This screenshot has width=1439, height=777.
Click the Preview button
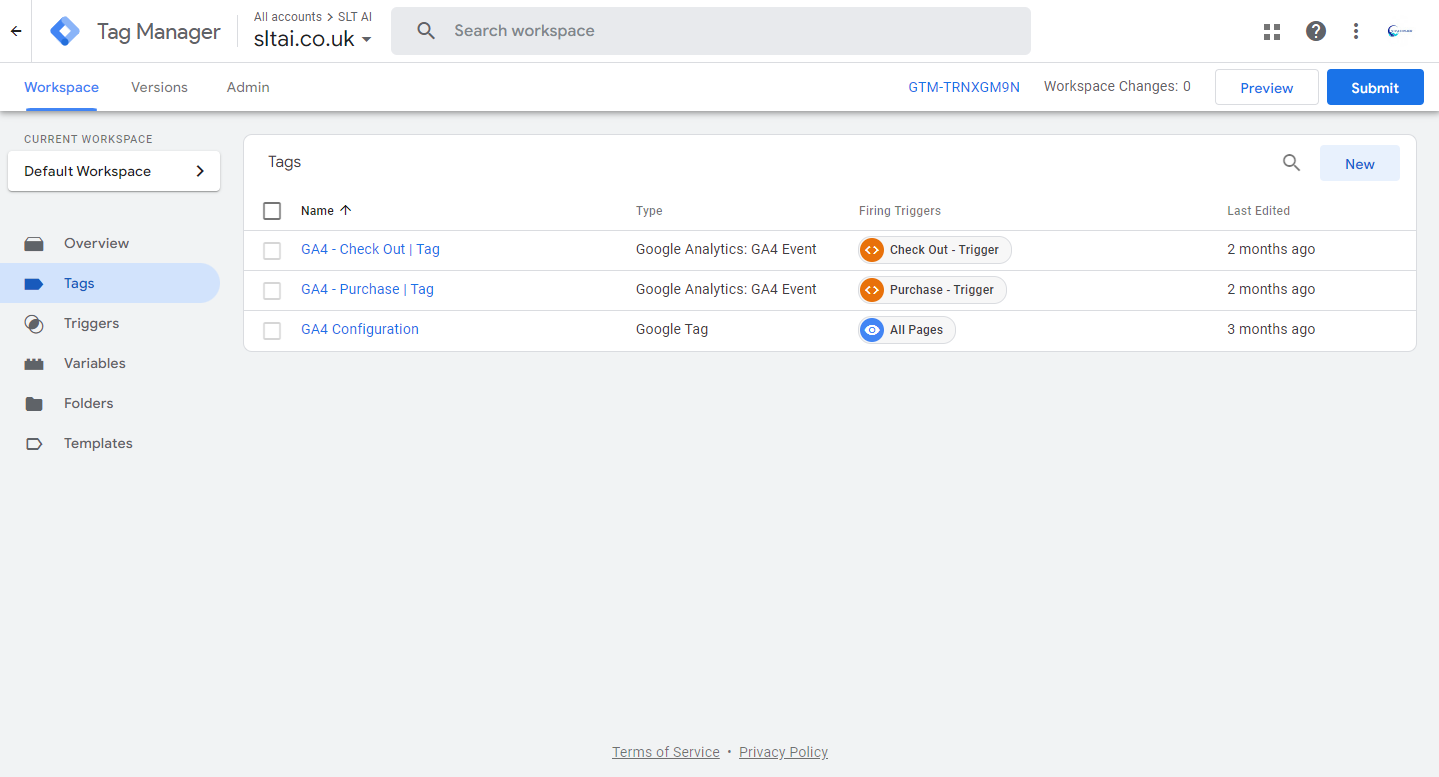point(1266,88)
